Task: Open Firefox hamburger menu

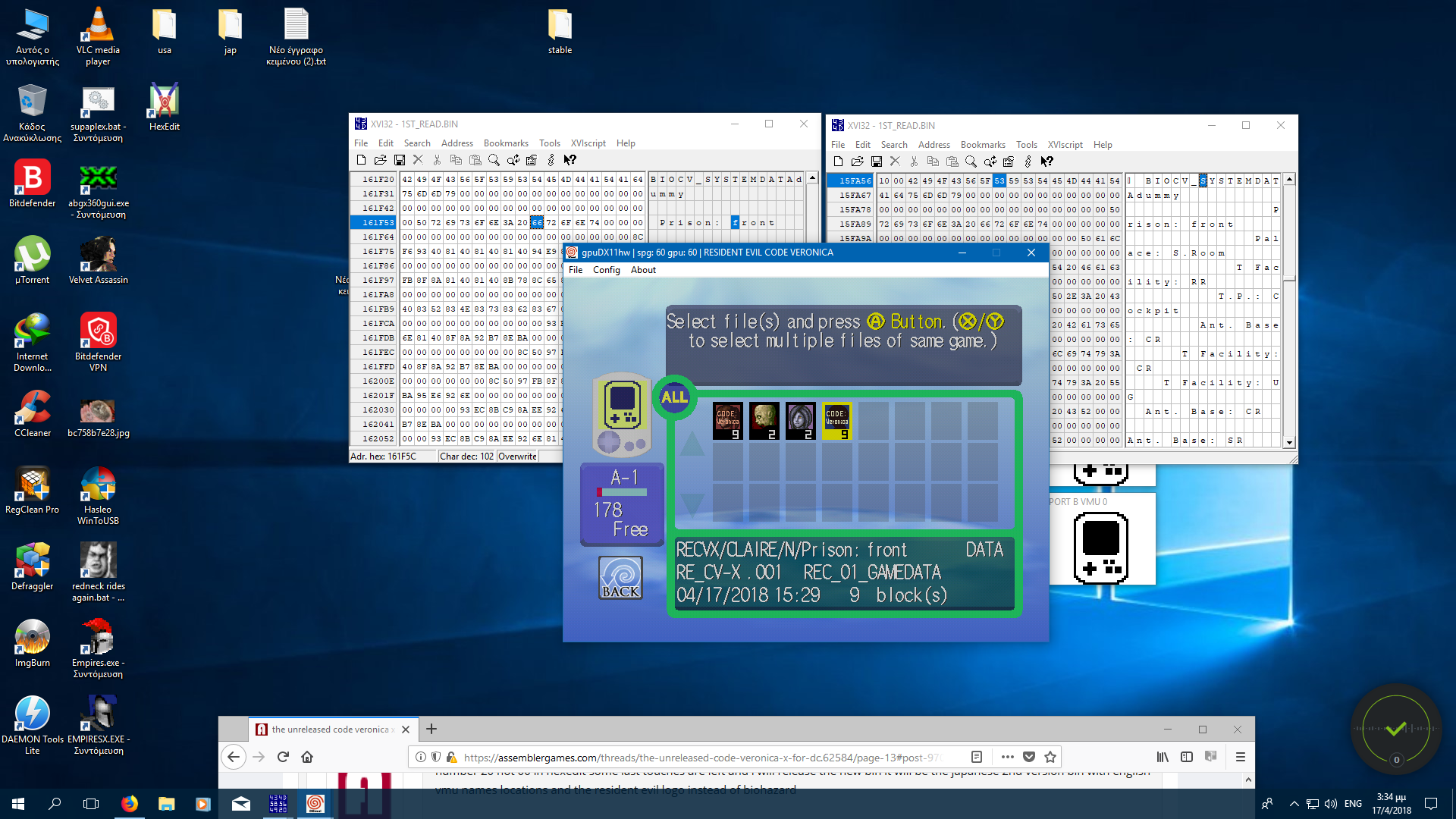Action: click(x=1241, y=757)
